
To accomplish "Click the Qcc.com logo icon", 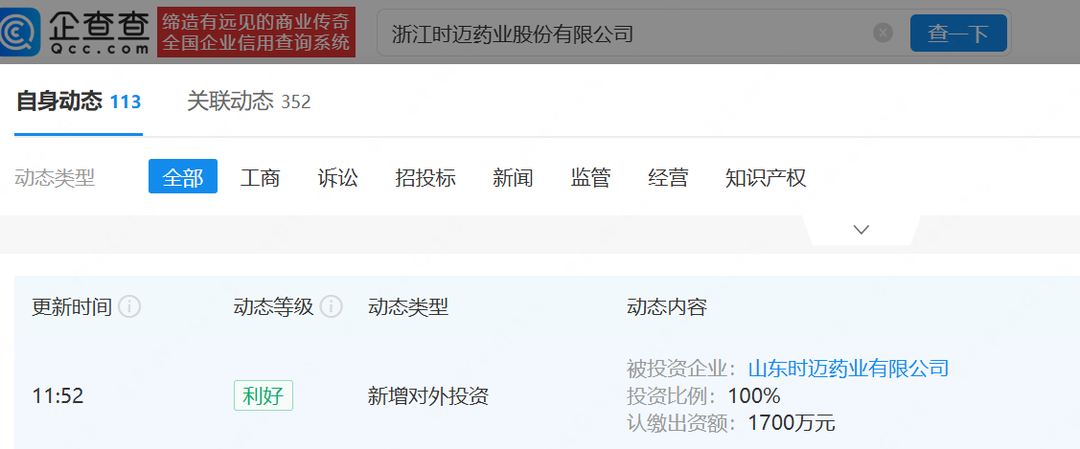I will click(x=21, y=32).
